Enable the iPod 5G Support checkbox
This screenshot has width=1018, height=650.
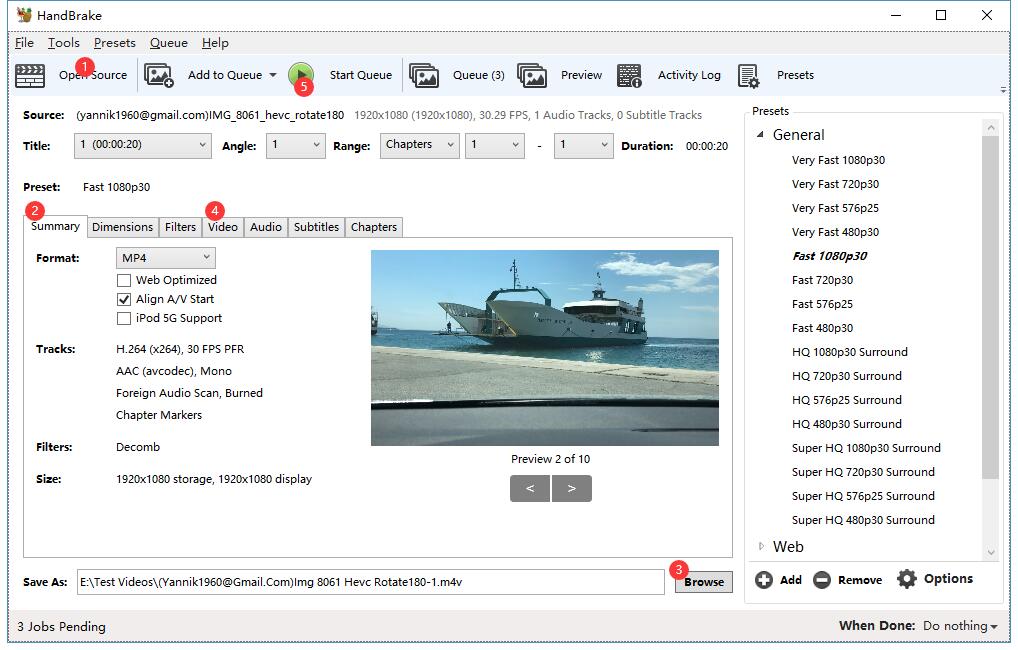[123, 318]
